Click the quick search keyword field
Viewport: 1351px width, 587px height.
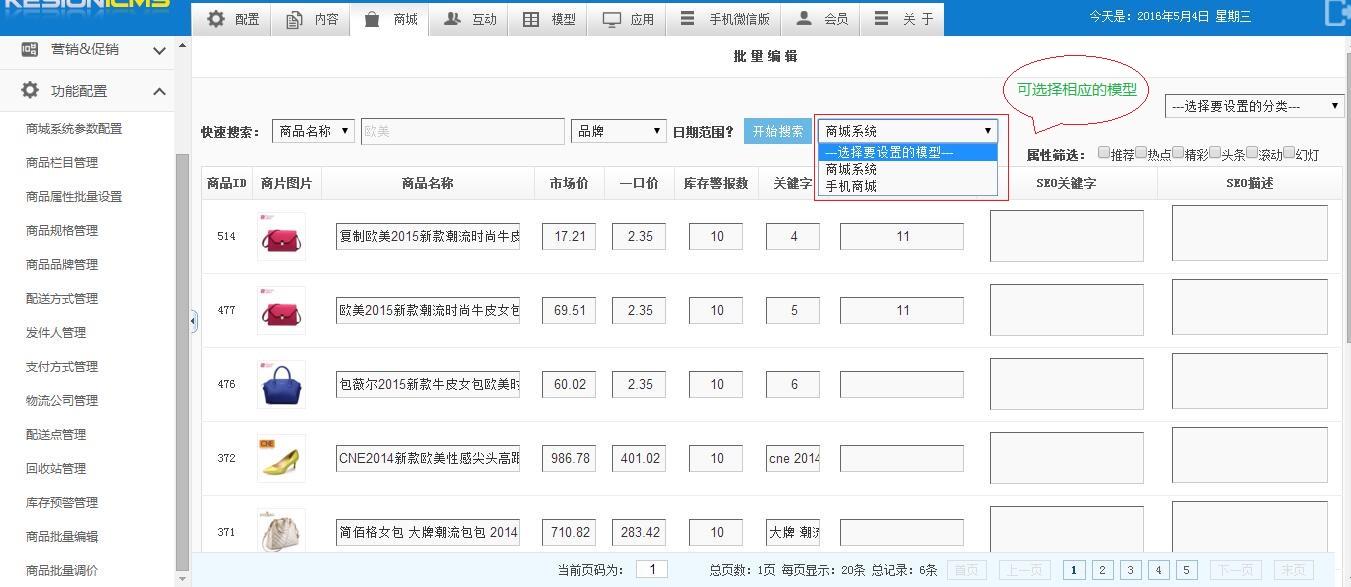point(462,131)
